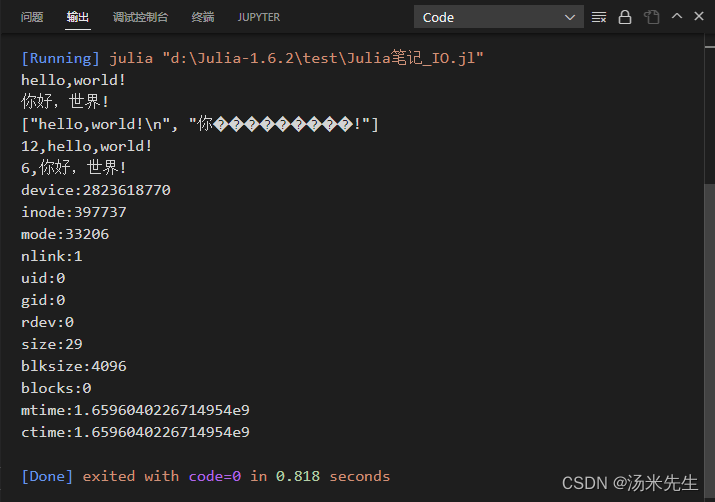Select the 输出 tab
The image size is (715, 502).
(x=78, y=17)
